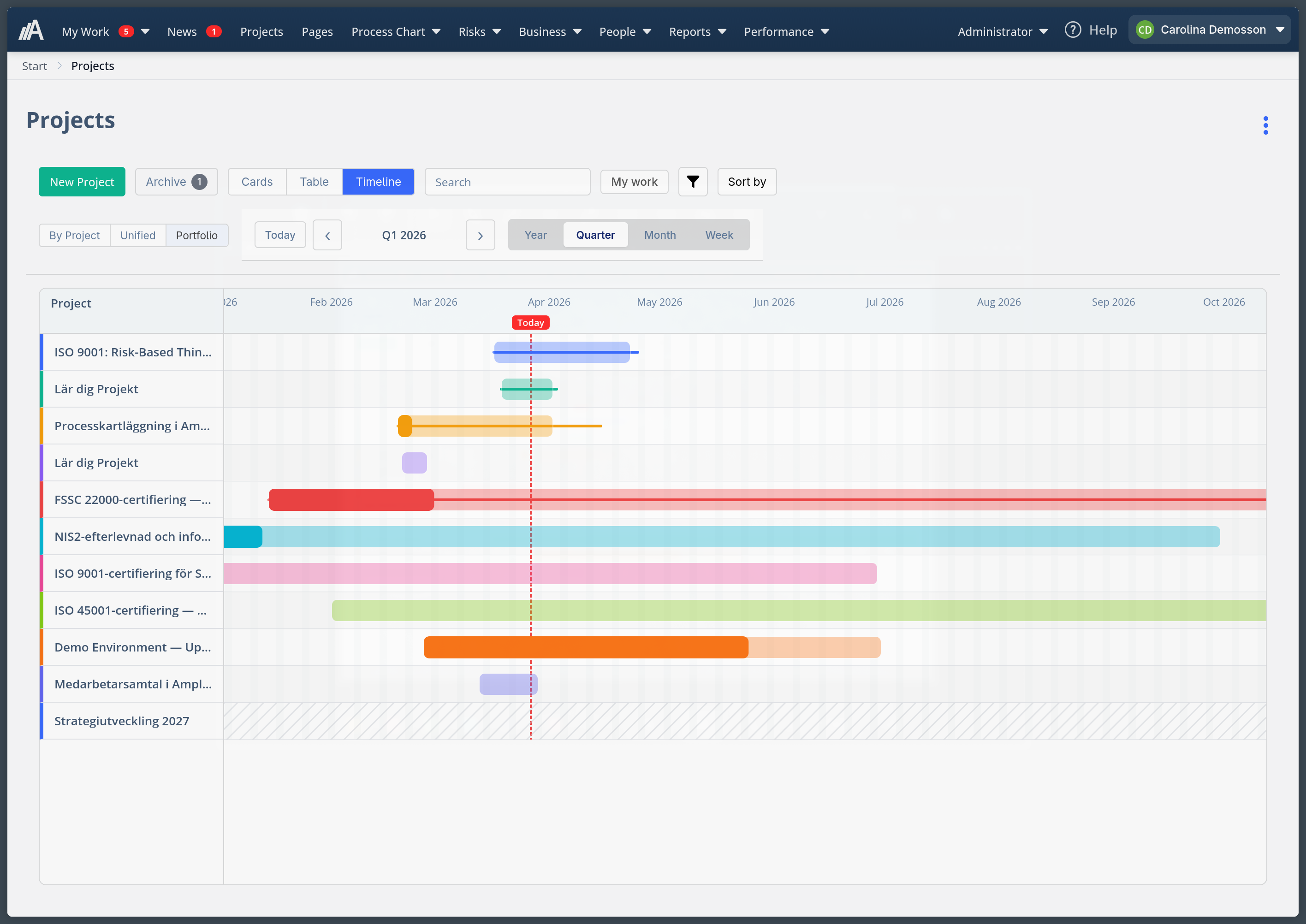Open the Pages menu item
The height and width of the screenshot is (924, 1306).
[x=317, y=31]
